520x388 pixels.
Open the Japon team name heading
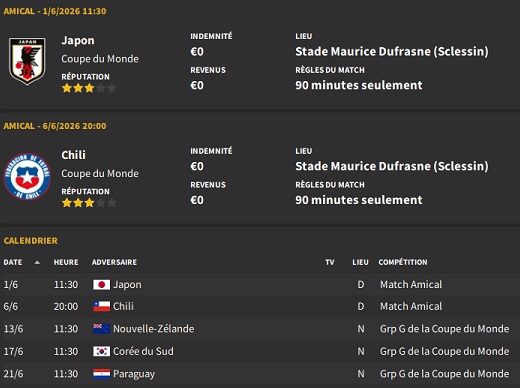tap(78, 40)
